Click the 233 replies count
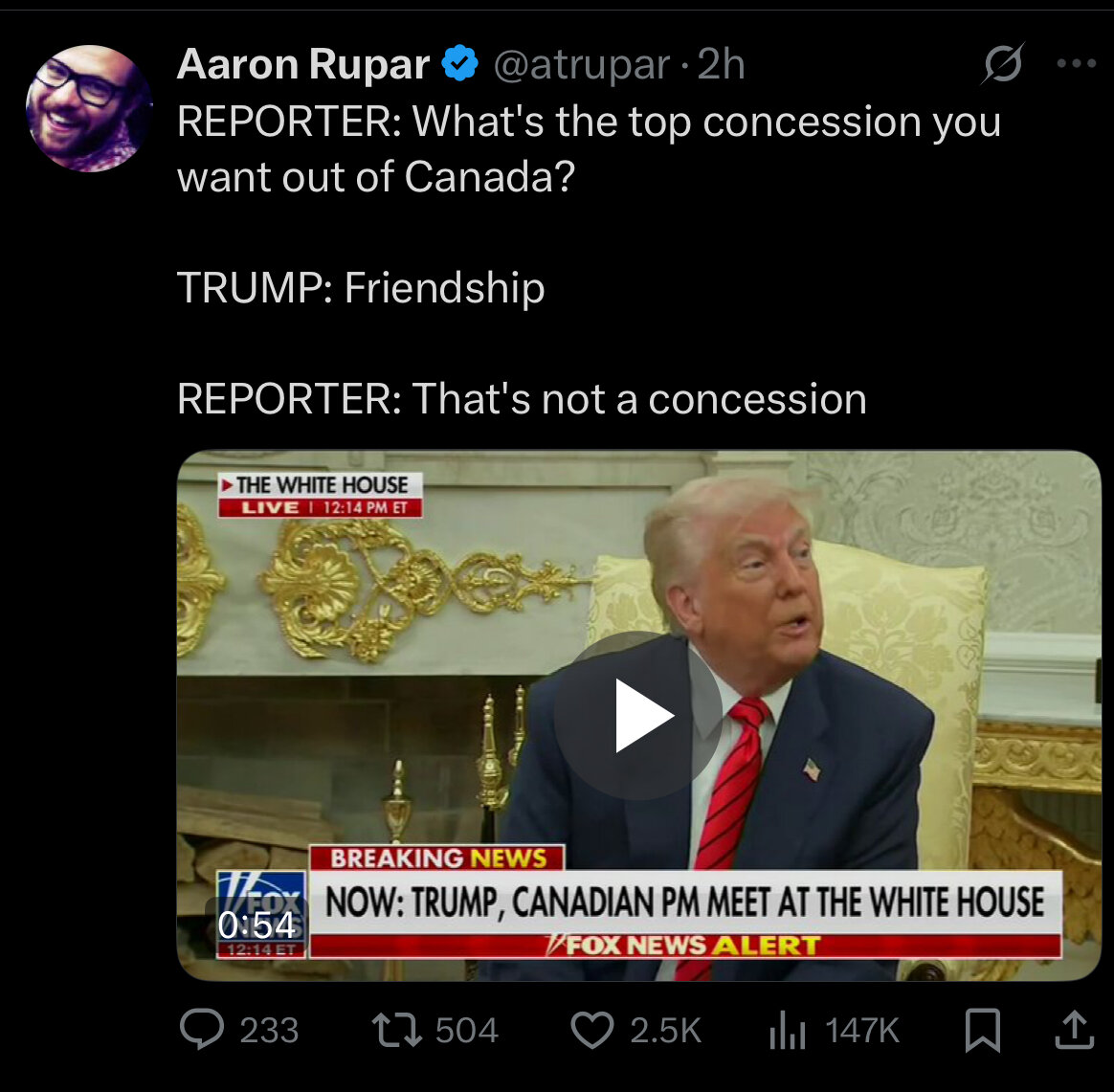The image size is (1114, 1092). [x=269, y=1030]
